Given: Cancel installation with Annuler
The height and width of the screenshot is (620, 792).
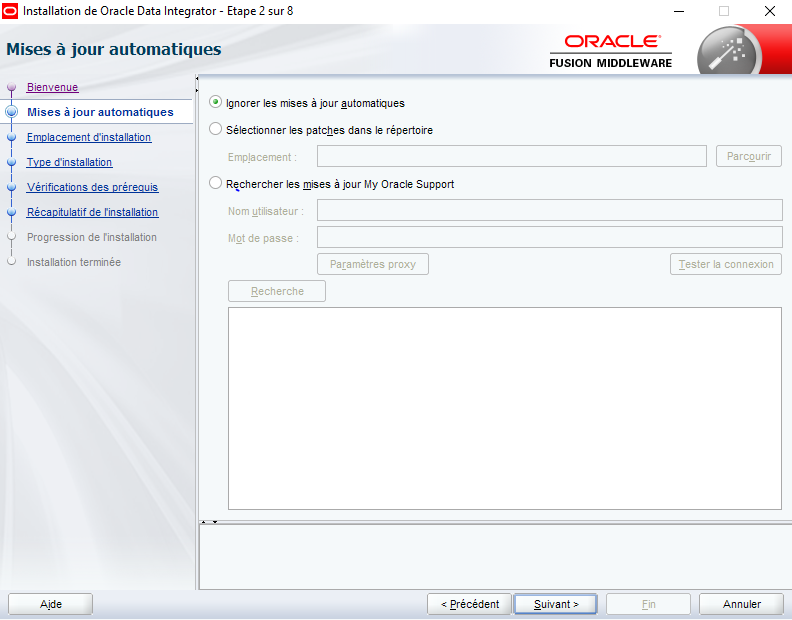Looking at the screenshot, I should point(741,604).
